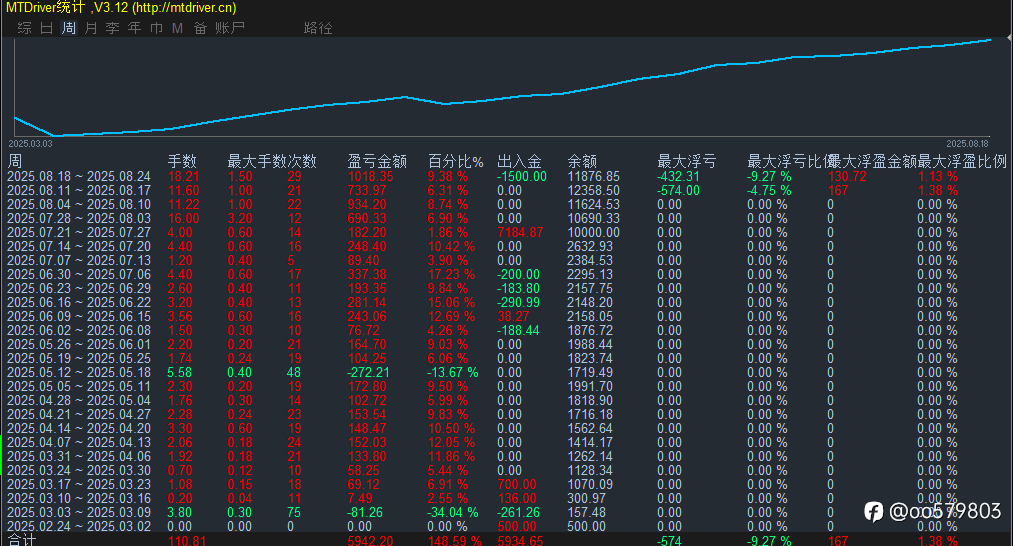Image resolution: width=1013 pixels, height=546 pixels.
Task: Select row 2025.07.14 ~ 2025.07.20
Action: tap(506, 247)
